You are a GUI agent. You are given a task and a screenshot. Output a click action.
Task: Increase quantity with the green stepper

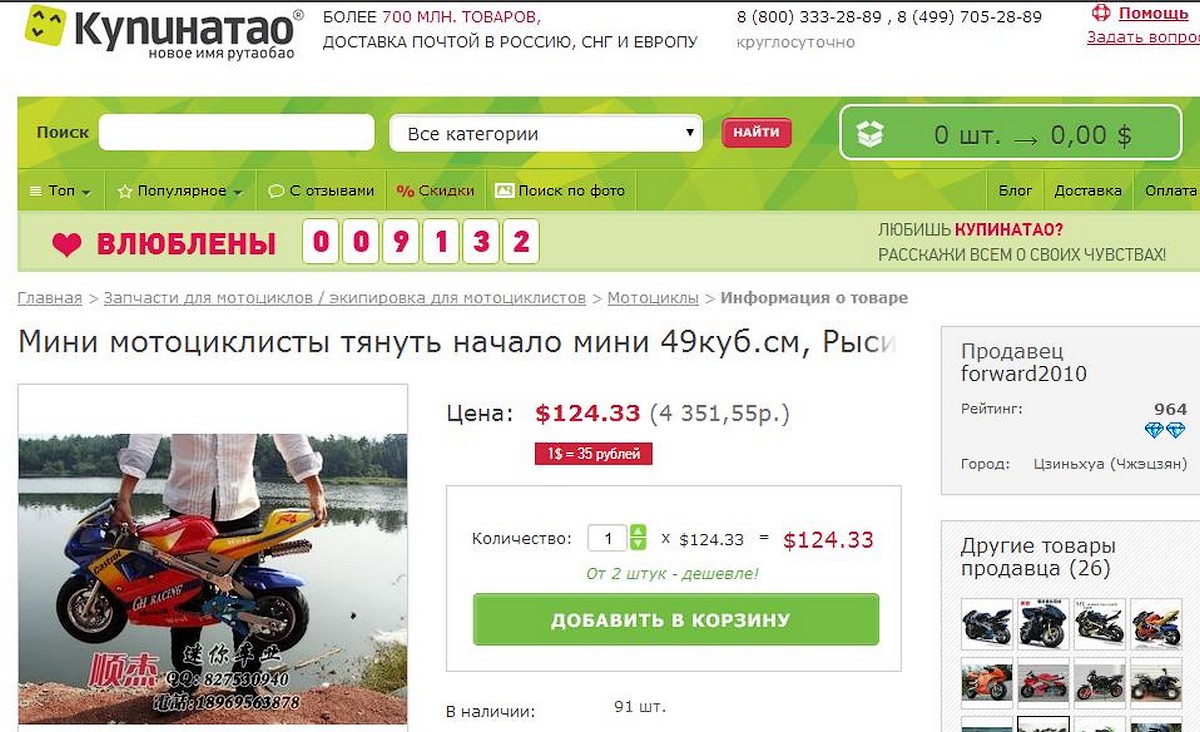tap(638, 532)
